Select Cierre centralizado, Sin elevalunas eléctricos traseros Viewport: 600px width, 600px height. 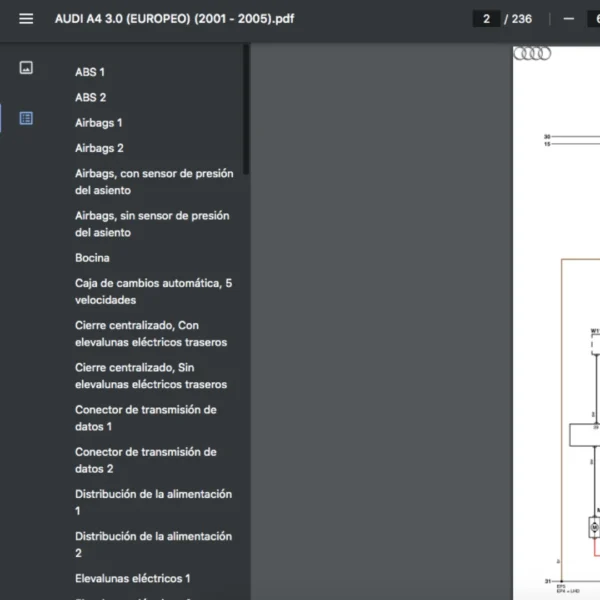click(150, 376)
